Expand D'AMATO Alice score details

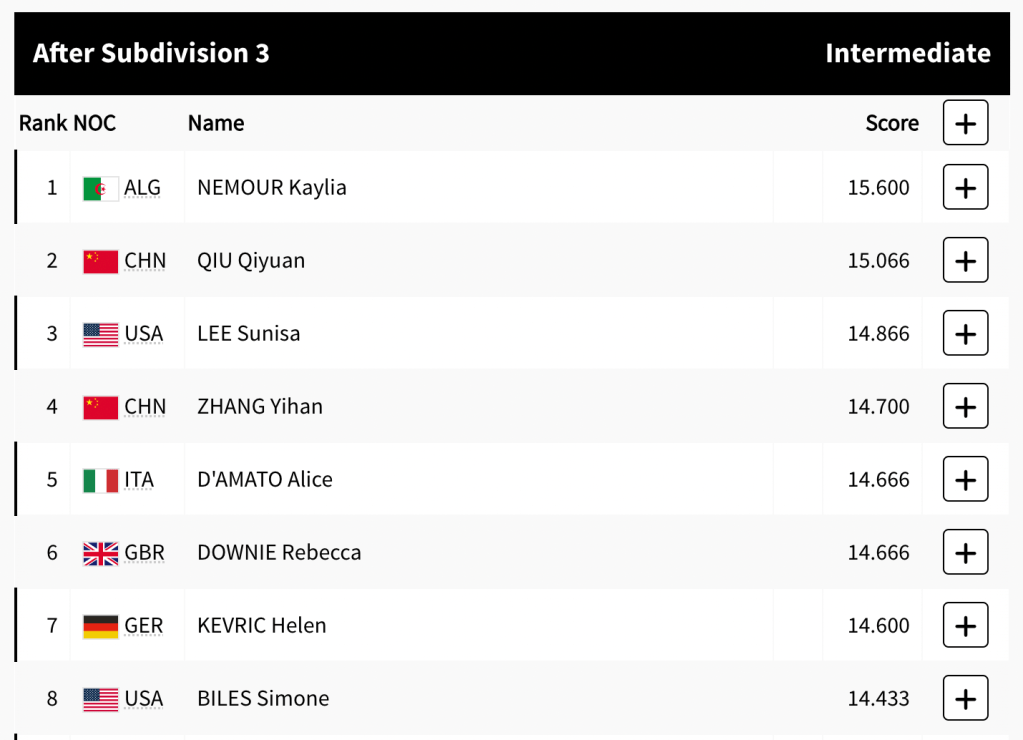(965, 479)
